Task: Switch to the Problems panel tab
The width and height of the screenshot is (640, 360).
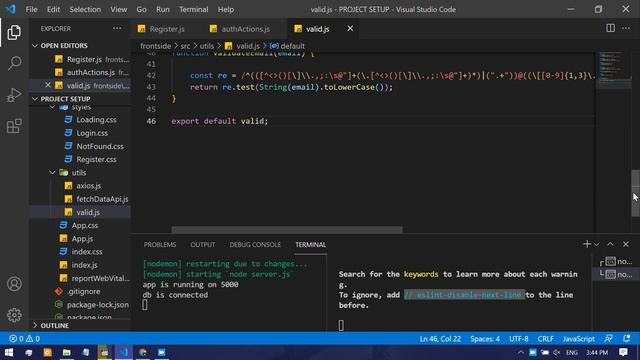Action: pyautogui.click(x=160, y=244)
